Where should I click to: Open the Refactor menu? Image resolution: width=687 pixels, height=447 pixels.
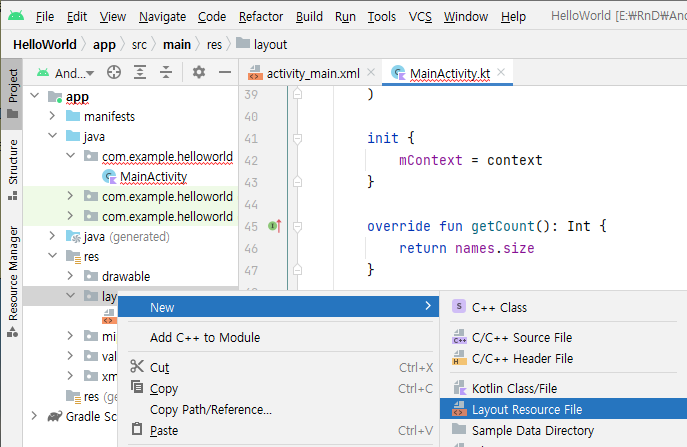261,17
